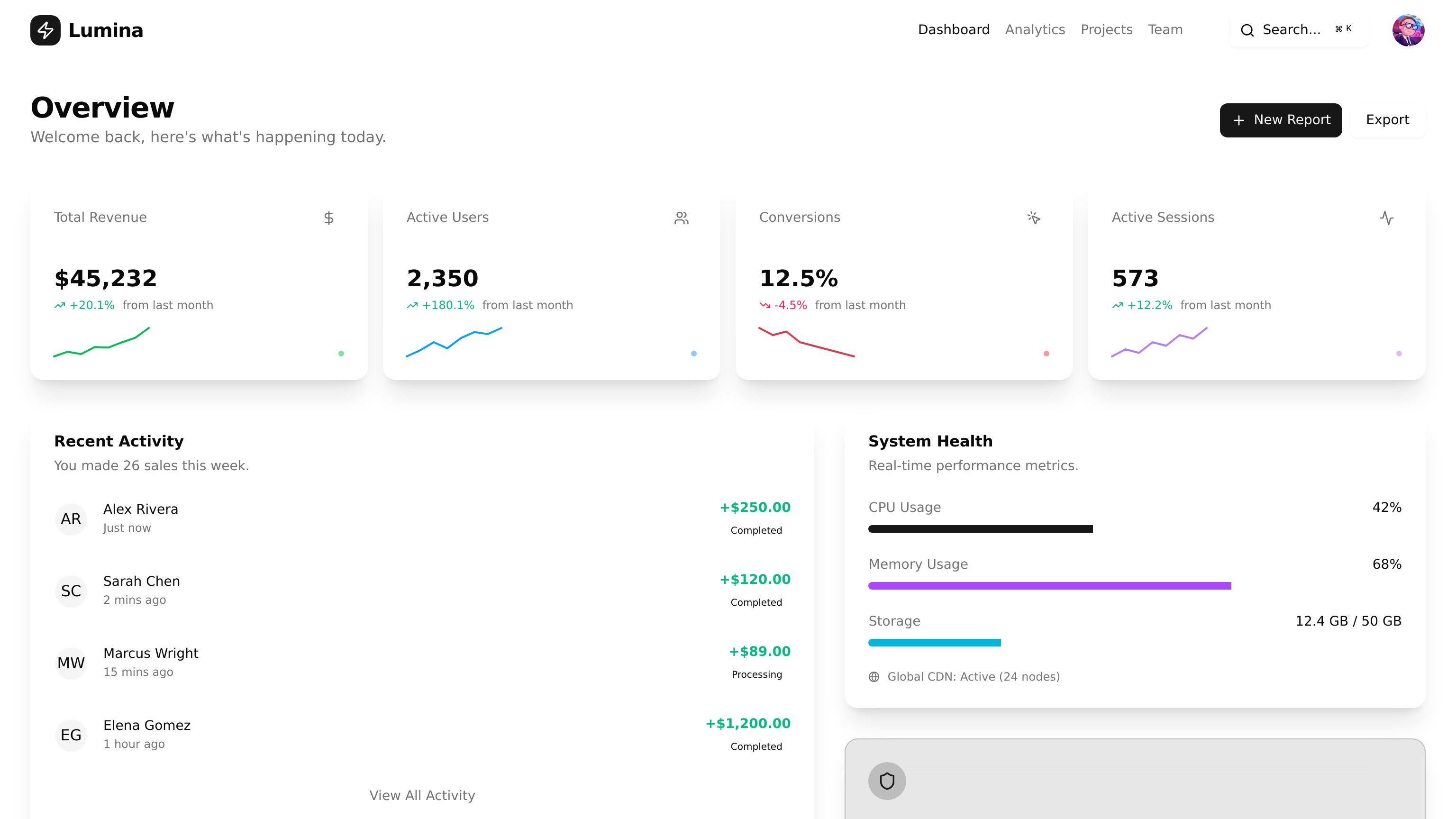Click the globe icon beside Global CDN
Screen dimensions: 1456x819
[x=874, y=676]
